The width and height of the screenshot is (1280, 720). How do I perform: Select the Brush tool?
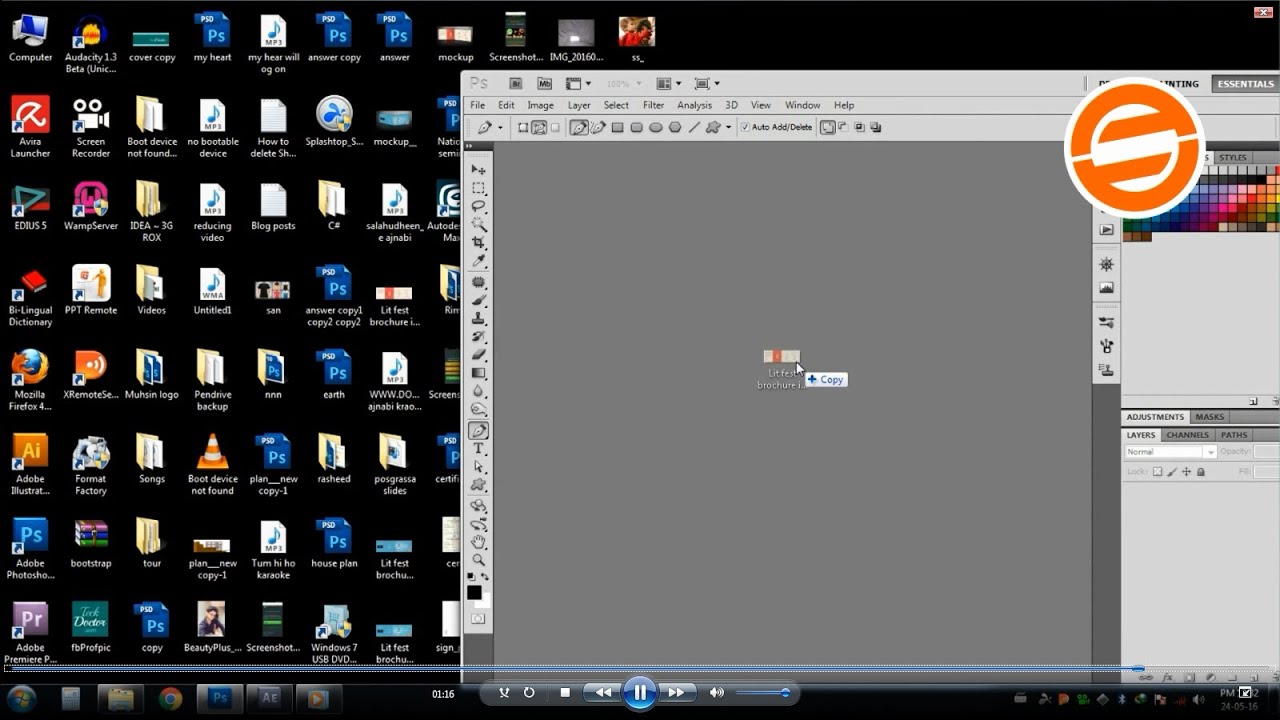[x=478, y=300]
